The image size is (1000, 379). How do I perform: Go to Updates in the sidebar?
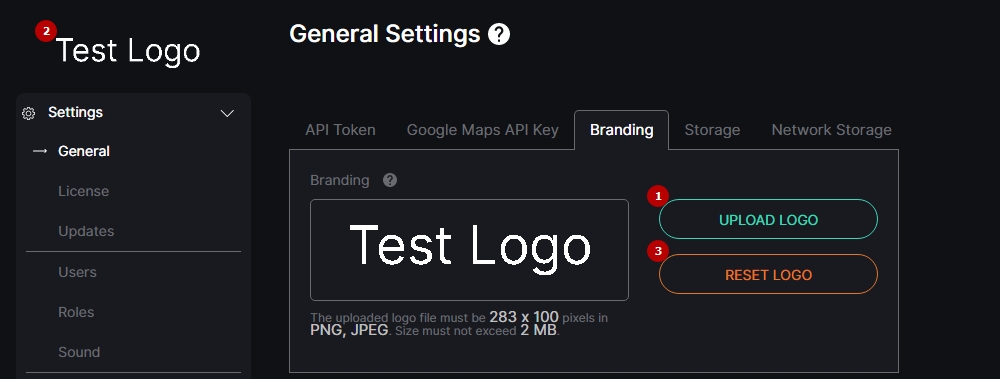coord(86,231)
